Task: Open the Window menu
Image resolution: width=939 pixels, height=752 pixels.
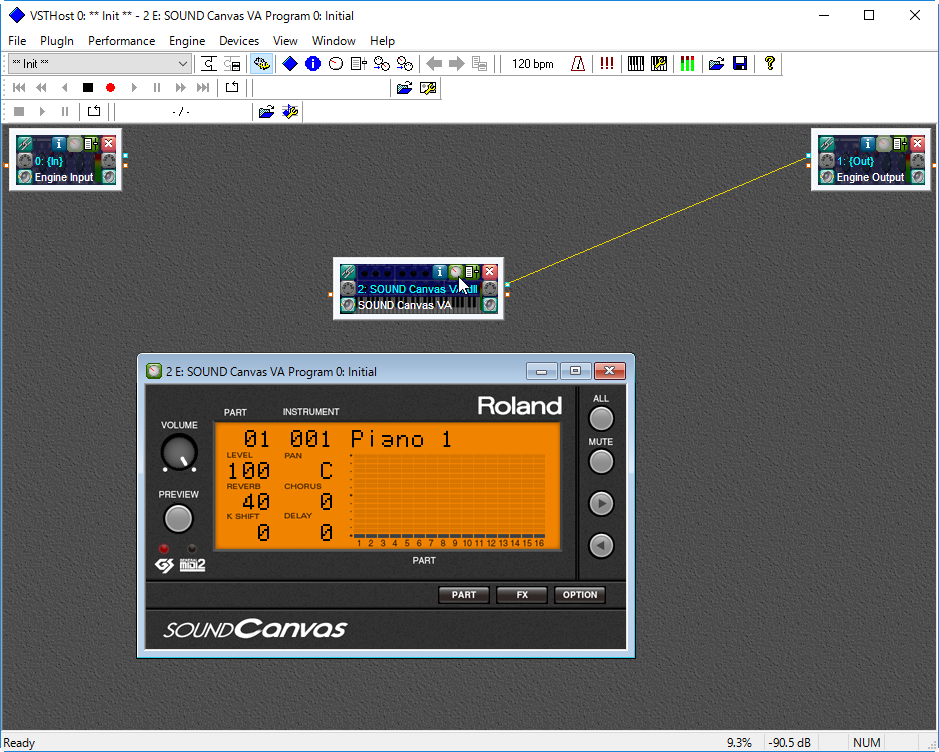Action: tap(334, 41)
